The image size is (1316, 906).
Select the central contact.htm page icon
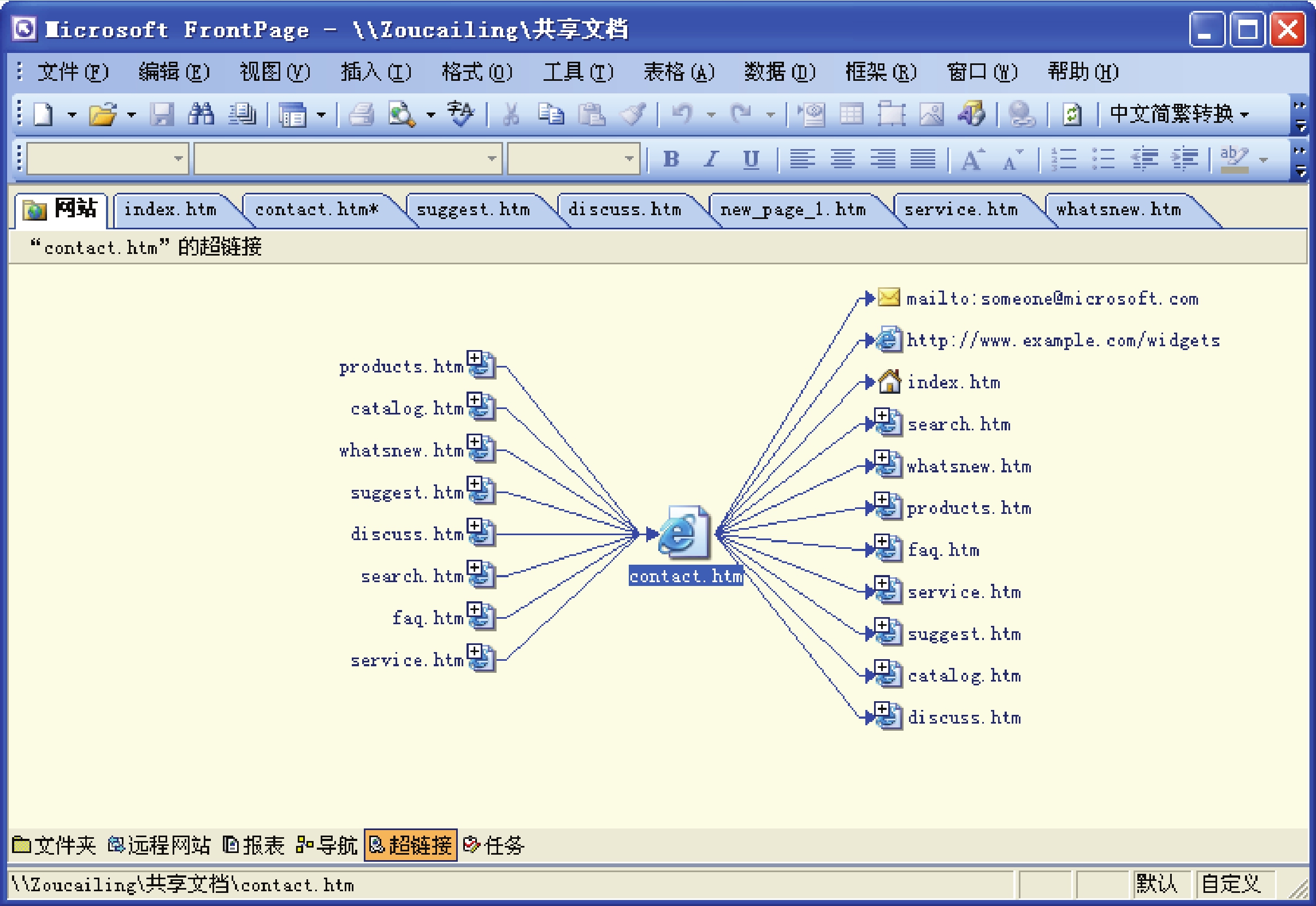pyautogui.click(x=684, y=532)
